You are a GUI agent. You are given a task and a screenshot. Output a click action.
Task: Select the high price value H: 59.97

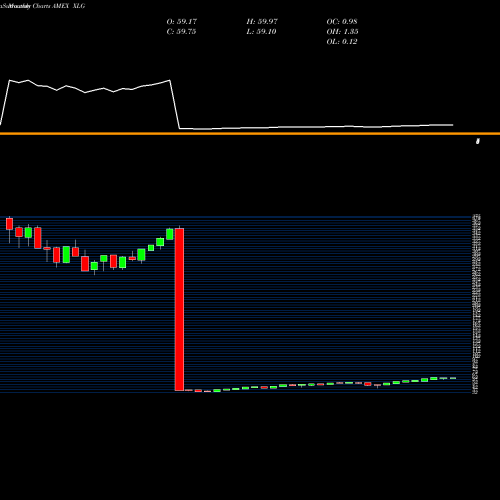(x=262, y=22)
